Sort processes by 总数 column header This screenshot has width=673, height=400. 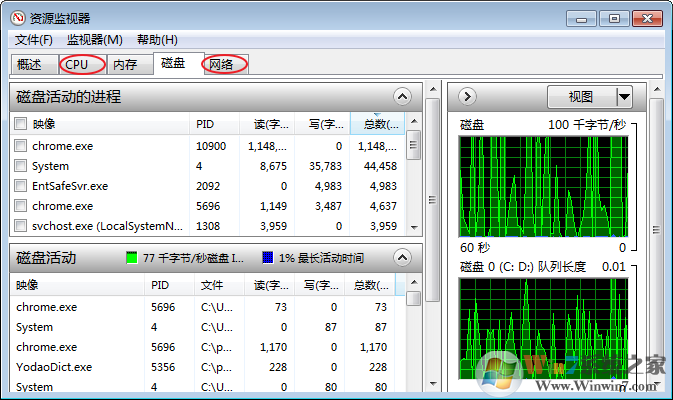(x=377, y=124)
